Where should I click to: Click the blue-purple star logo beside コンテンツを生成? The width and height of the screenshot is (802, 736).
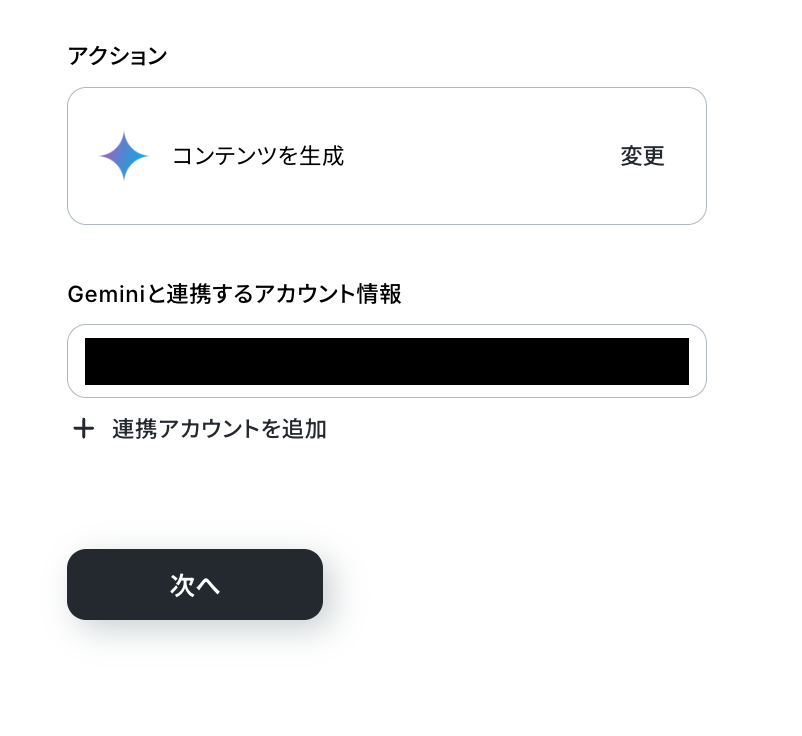click(124, 156)
